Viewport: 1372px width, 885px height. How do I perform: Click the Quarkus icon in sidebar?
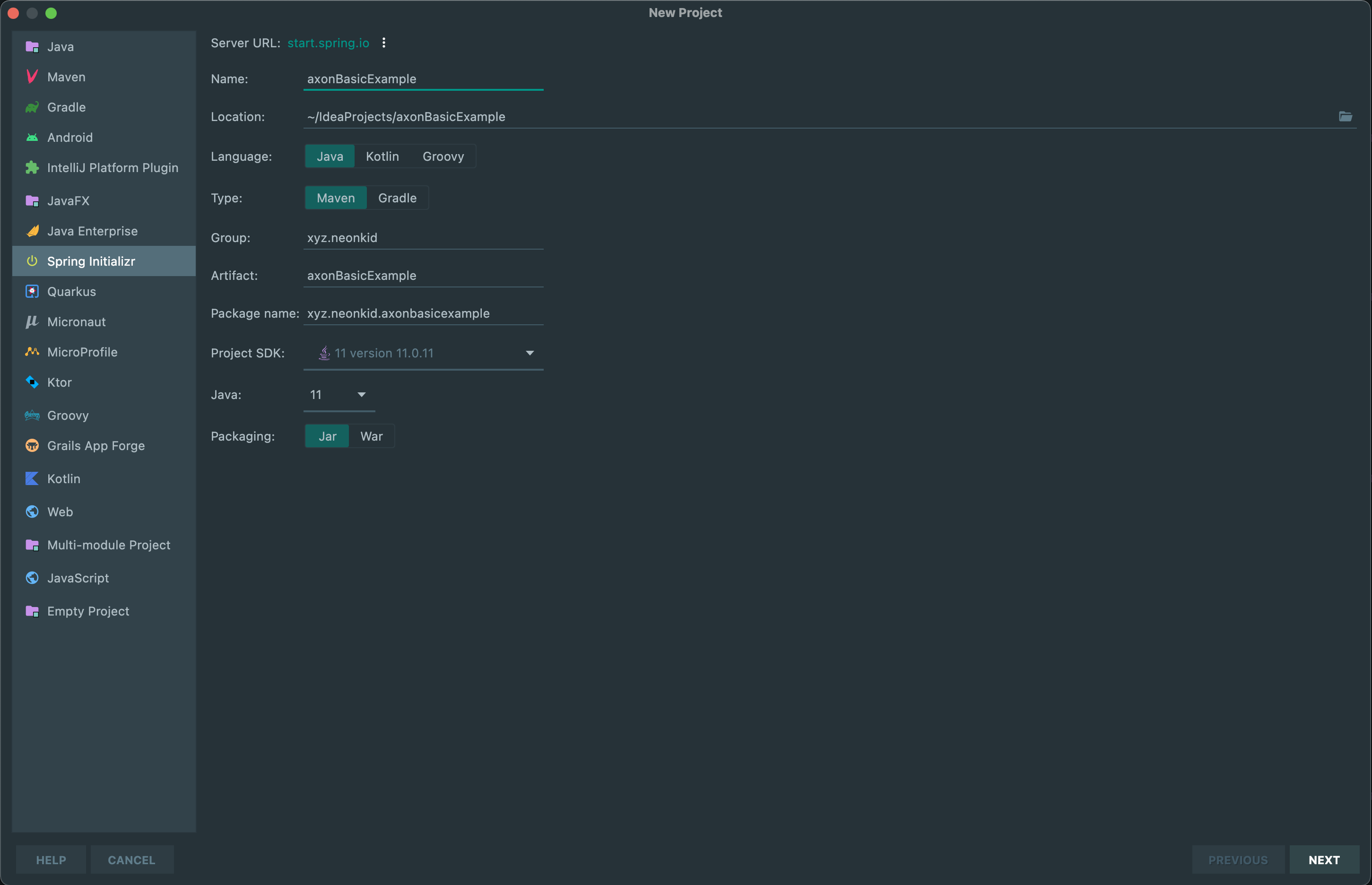32,291
